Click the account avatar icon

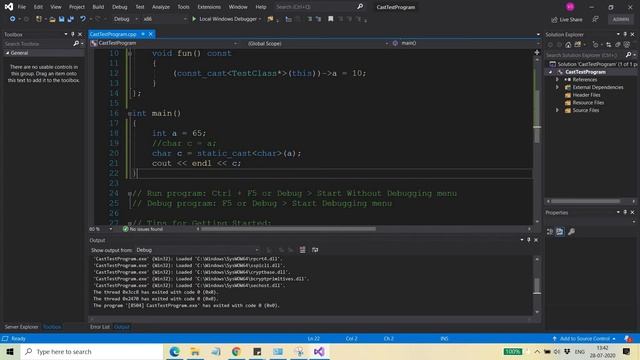[x=570, y=7]
